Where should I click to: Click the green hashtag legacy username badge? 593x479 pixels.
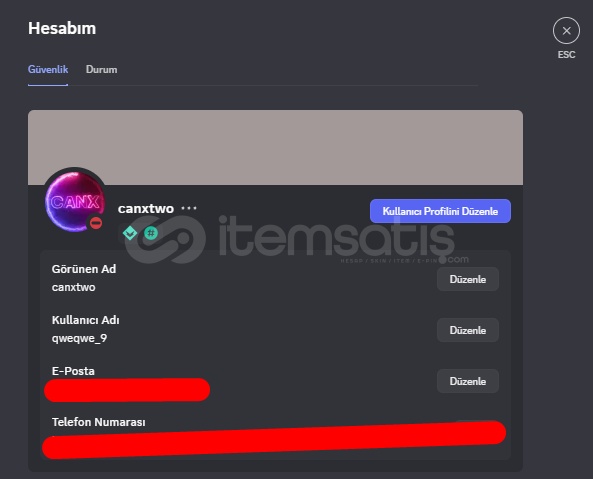[x=151, y=233]
